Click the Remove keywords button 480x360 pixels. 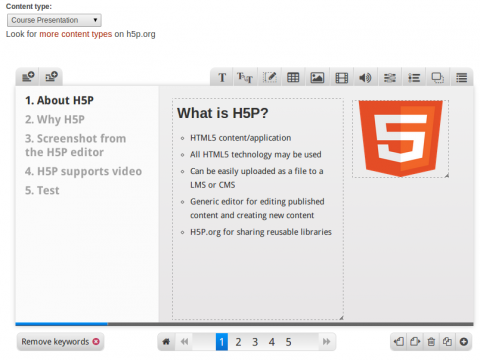coord(60,342)
